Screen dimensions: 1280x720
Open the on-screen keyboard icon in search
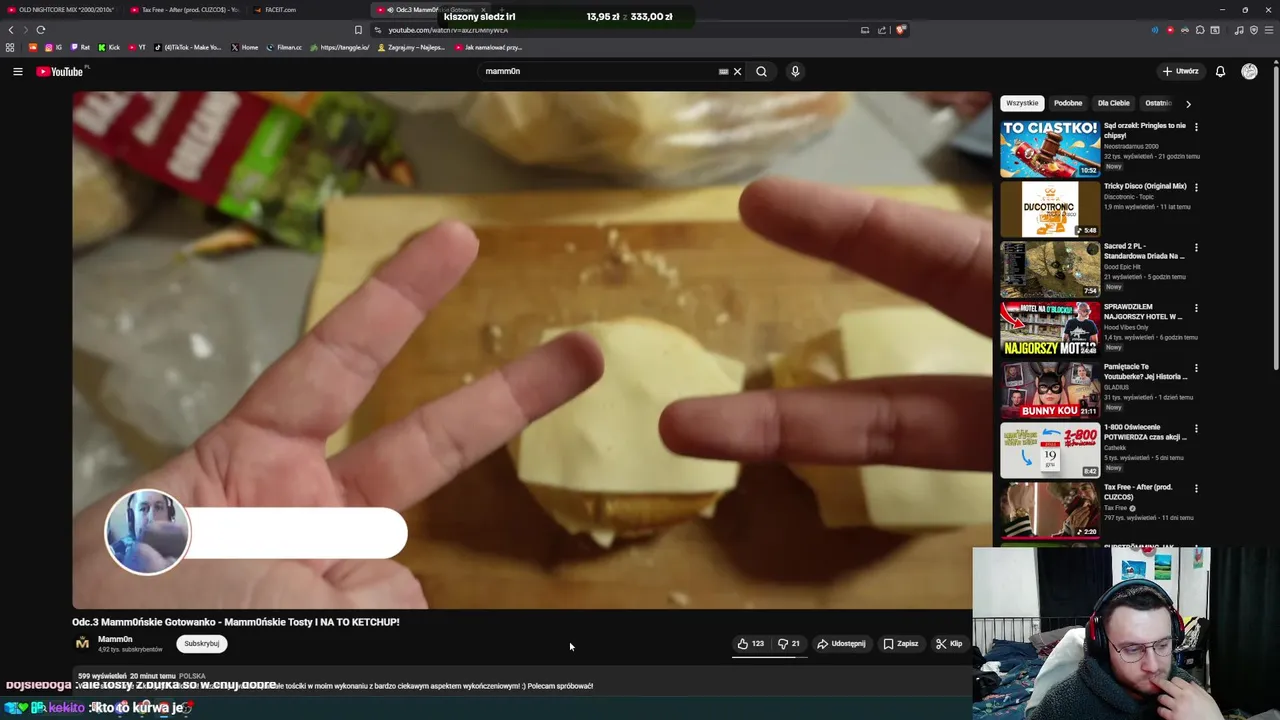[723, 71]
